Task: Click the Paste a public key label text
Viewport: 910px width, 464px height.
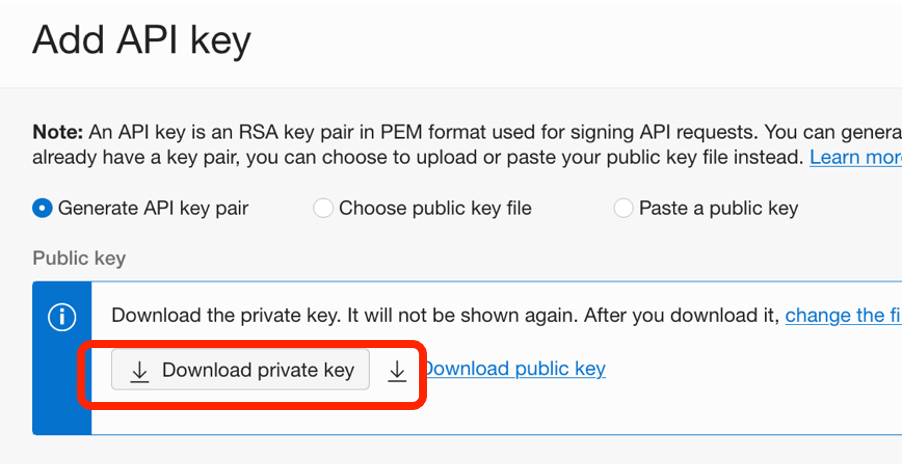Action: (718, 208)
